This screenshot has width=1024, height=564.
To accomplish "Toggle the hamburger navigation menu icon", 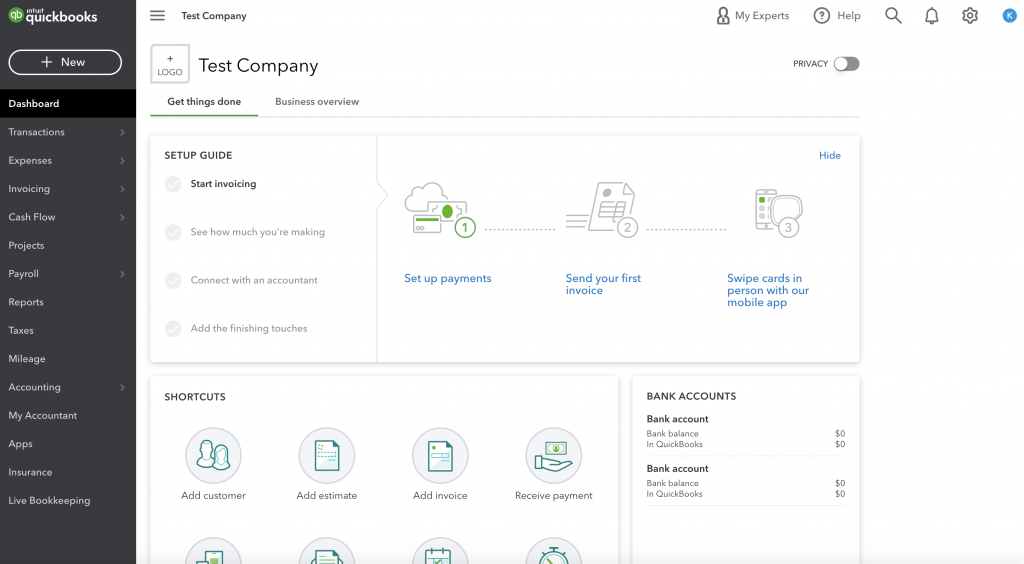I will pos(157,16).
